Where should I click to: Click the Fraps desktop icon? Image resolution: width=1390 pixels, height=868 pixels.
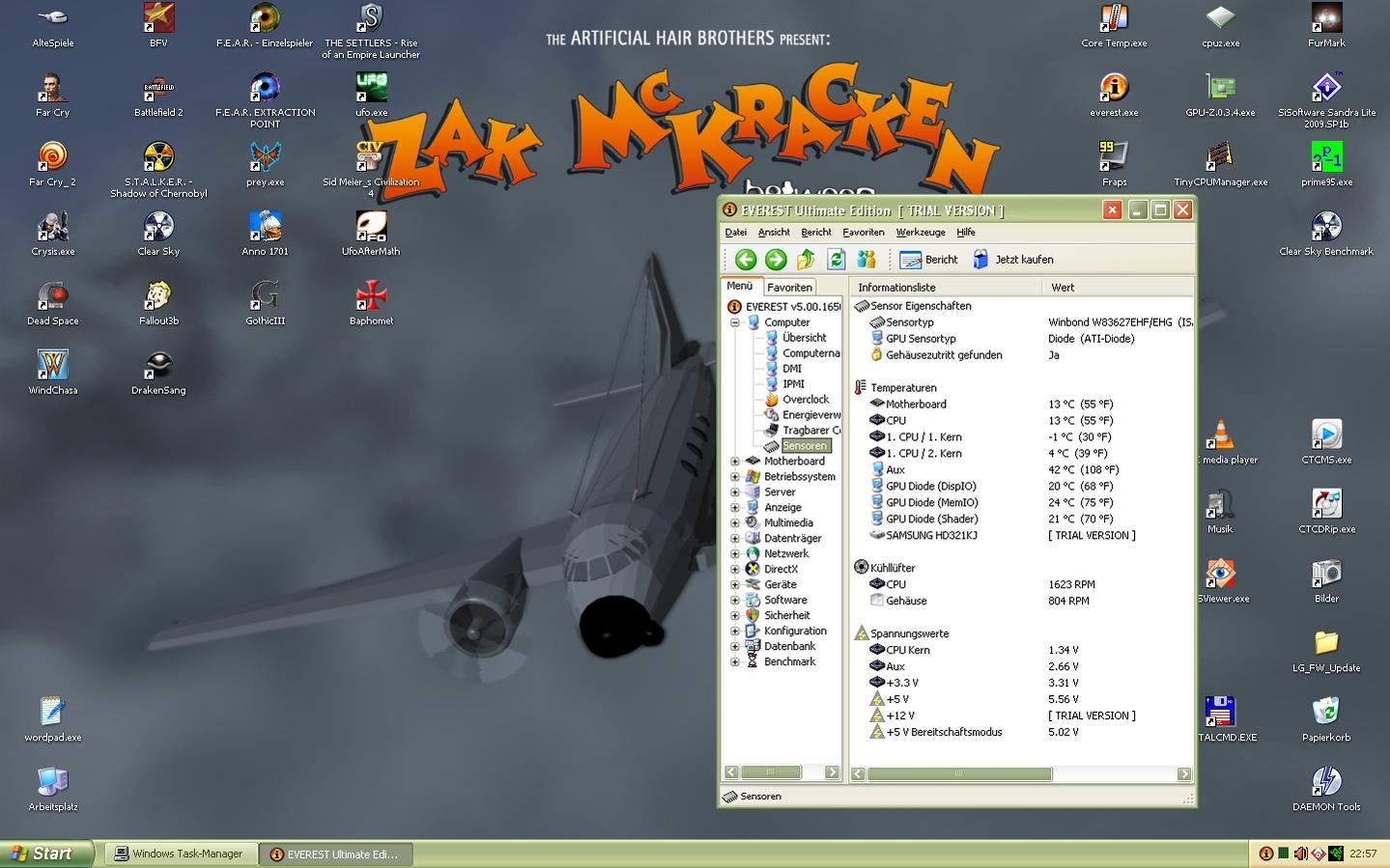point(1114,165)
